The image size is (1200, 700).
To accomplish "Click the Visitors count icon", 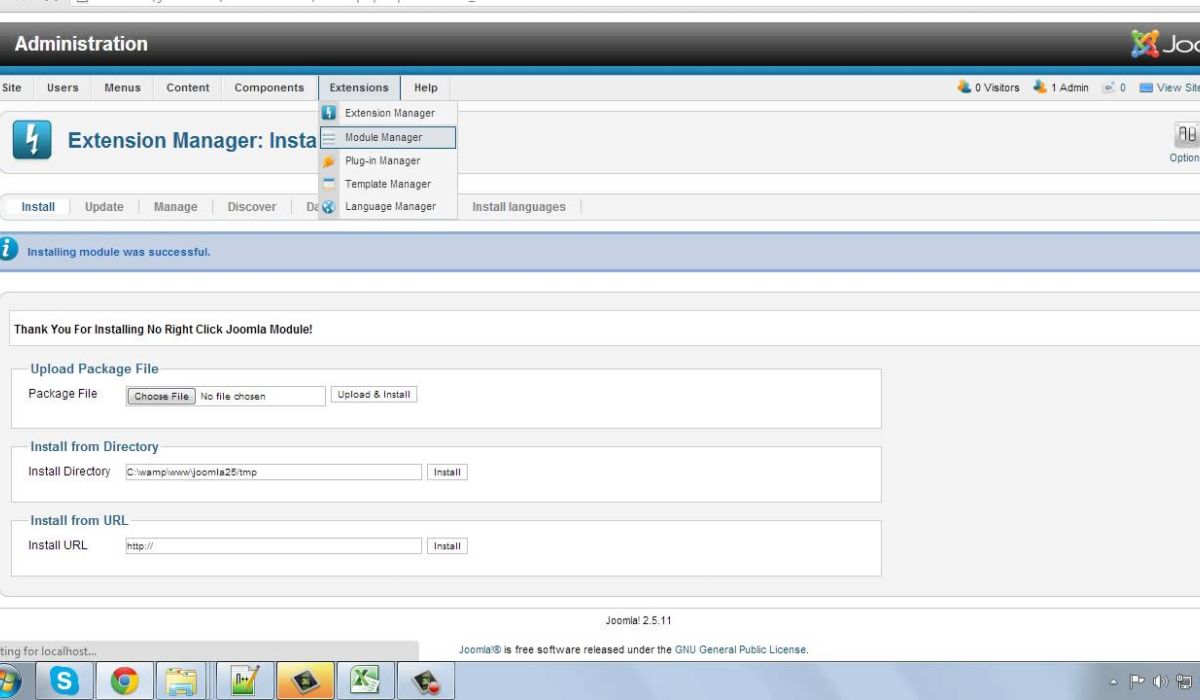I will (964, 88).
